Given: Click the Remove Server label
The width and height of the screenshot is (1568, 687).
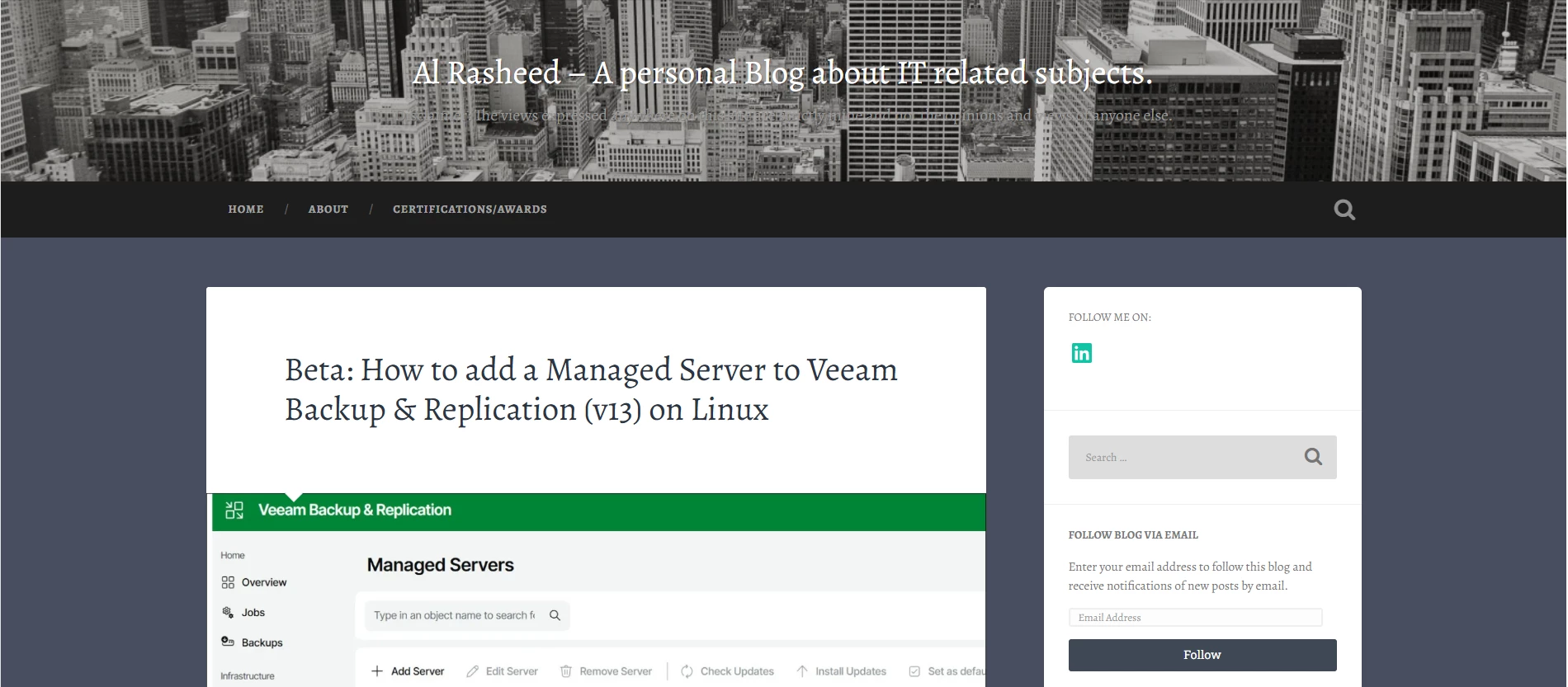Looking at the screenshot, I should pos(616,671).
